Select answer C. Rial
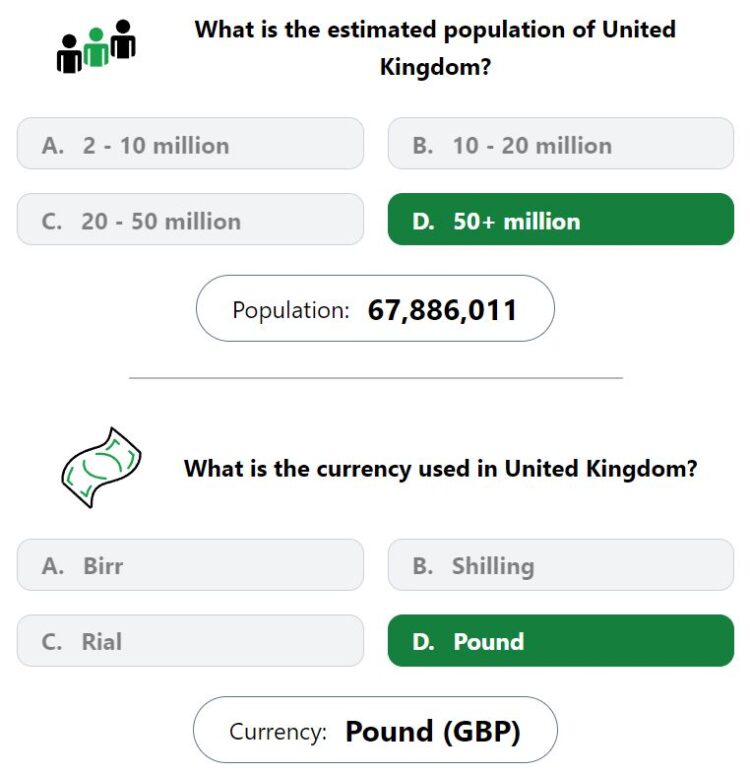Screen dimensions: 750x774 190,641
